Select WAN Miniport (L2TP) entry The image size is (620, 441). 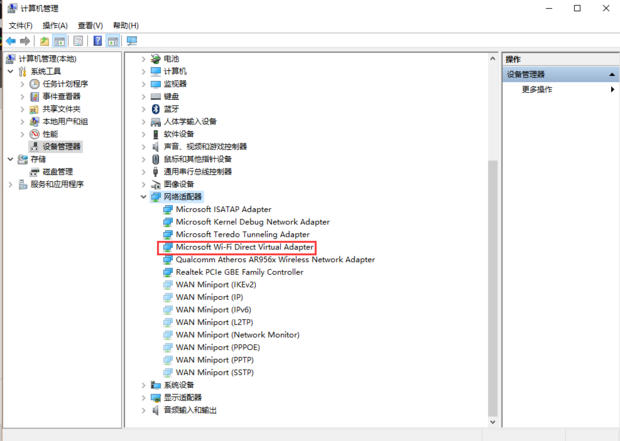tap(214, 322)
